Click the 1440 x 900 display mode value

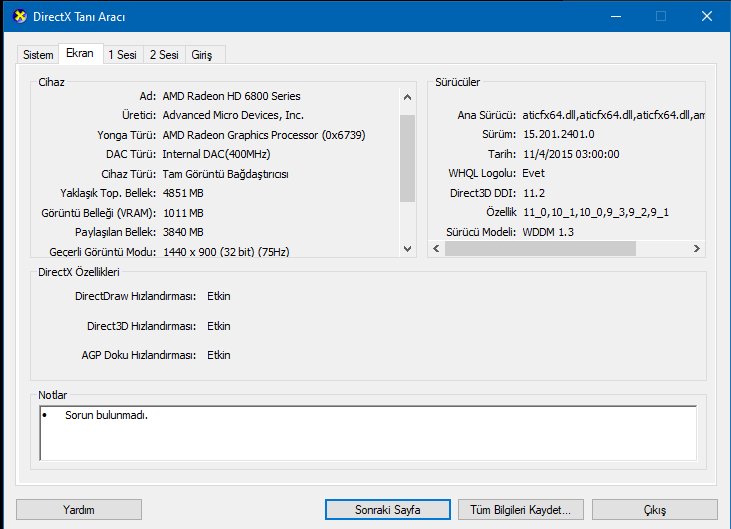tap(226, 252)
